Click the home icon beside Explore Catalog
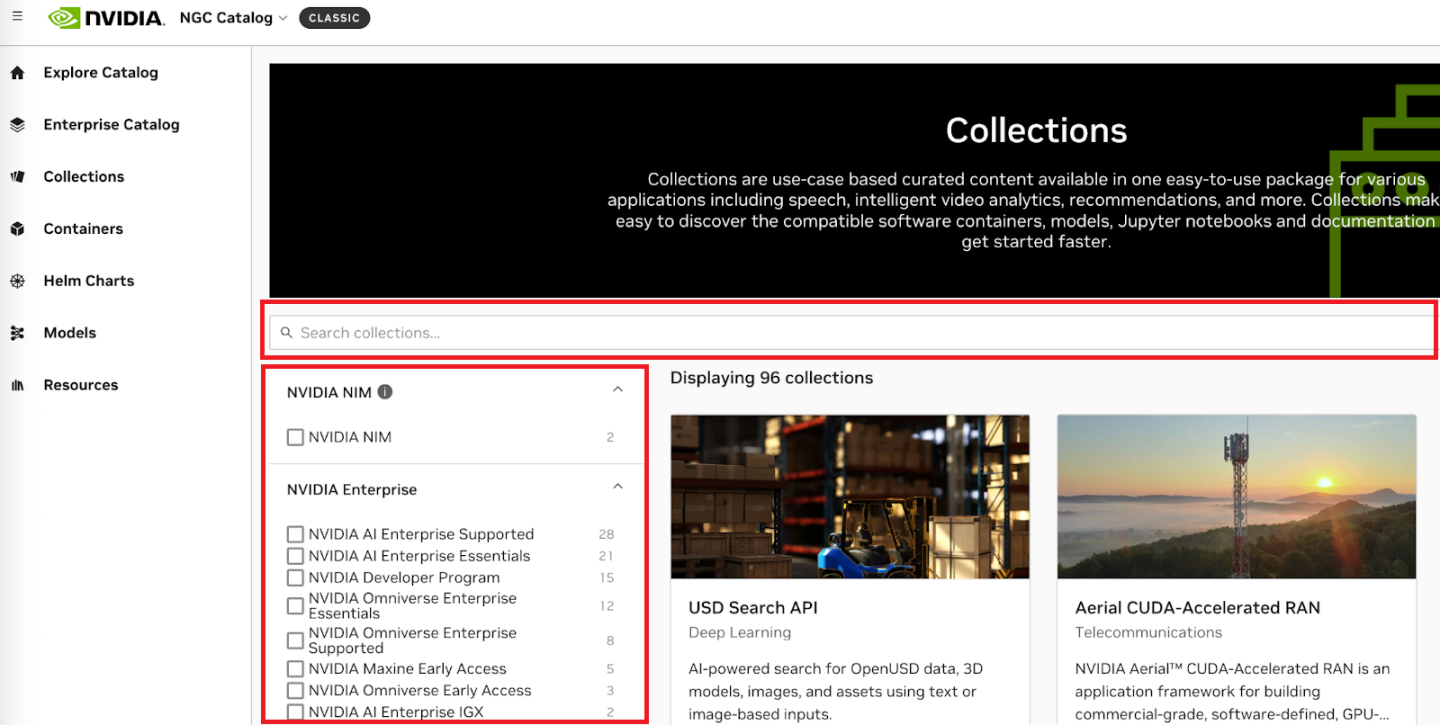The width and height of the screenshot is (1440, 725). 17,73
